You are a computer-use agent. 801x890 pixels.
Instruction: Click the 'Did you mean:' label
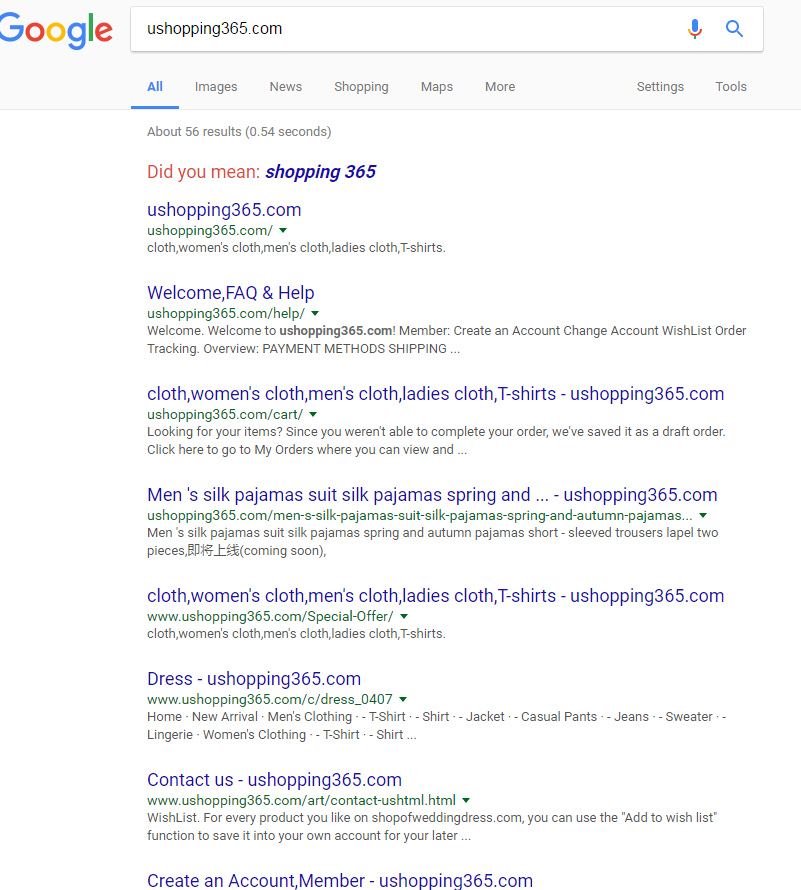click(203, 172)
